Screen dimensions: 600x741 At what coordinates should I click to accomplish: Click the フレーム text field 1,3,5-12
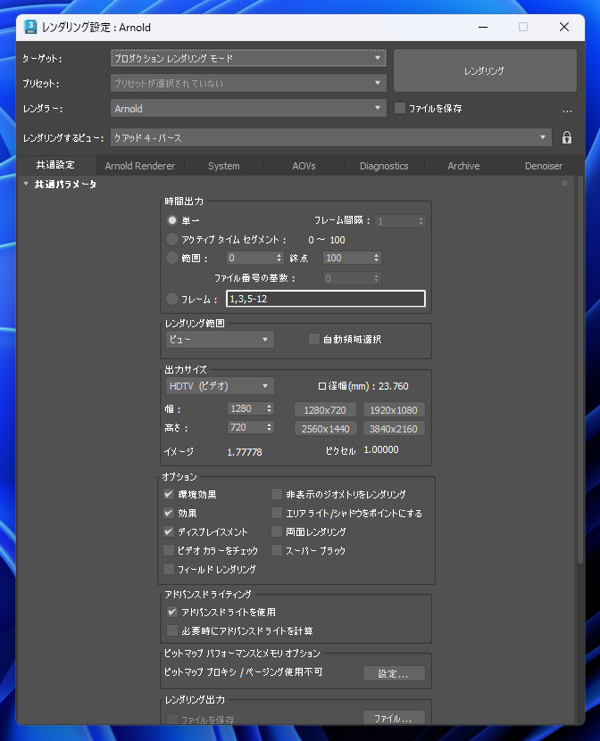coord(326,299)
